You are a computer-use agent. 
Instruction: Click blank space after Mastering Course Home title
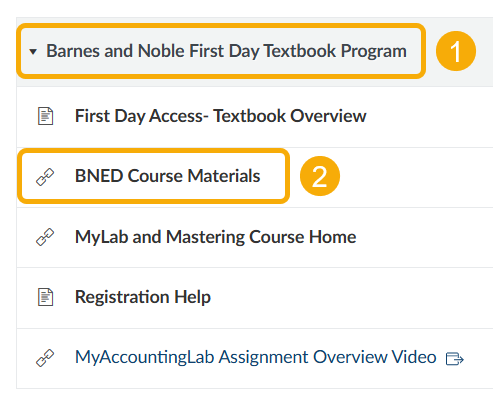pyautogui.click(x=425, y=237)
